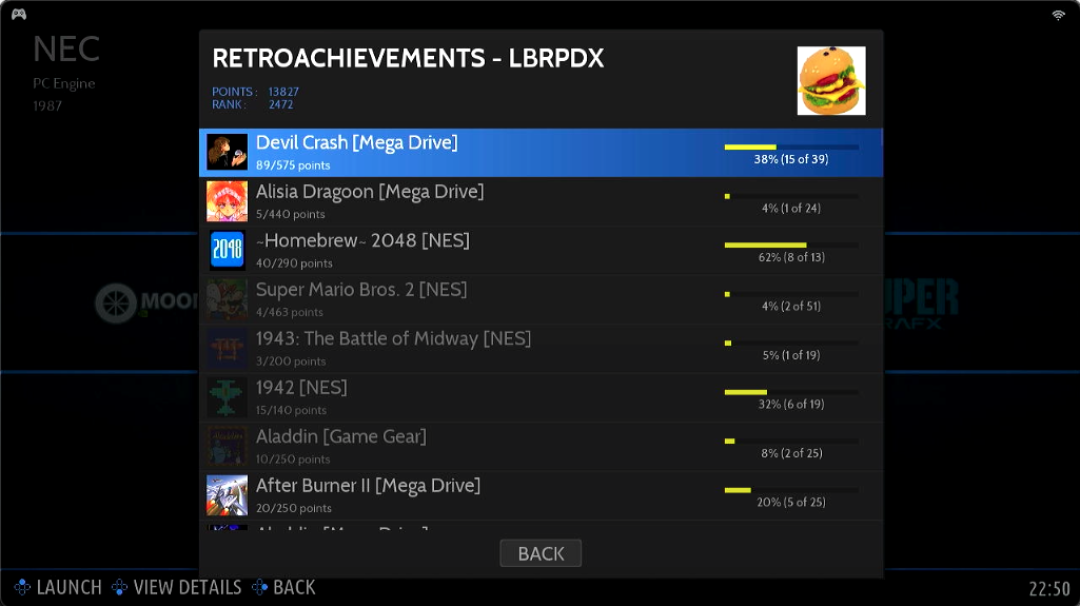
Task: Select the Aladdin [Game Gear] title
Action: [341, 436]
